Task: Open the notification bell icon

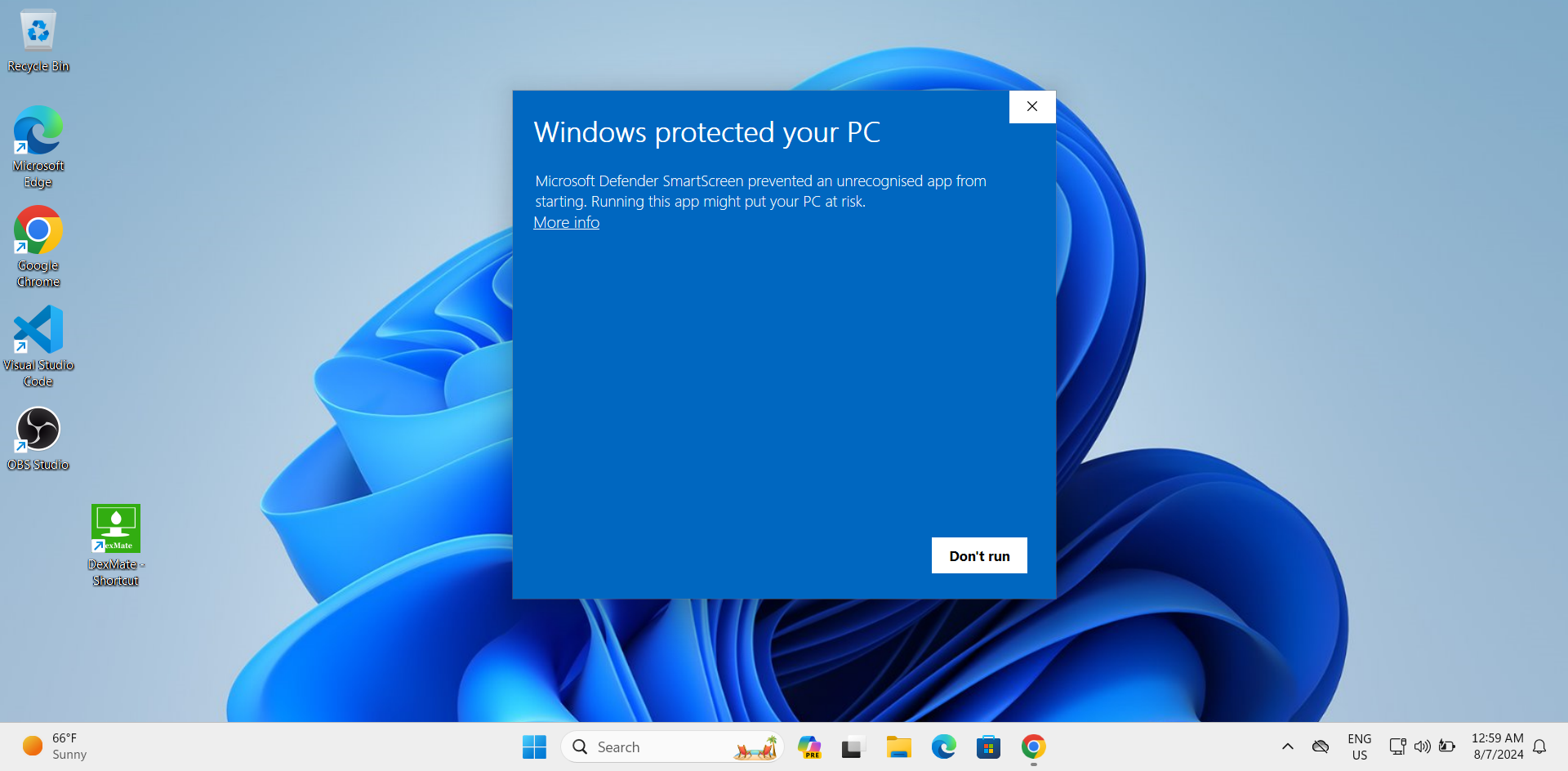Action: tap(1540, 746)
